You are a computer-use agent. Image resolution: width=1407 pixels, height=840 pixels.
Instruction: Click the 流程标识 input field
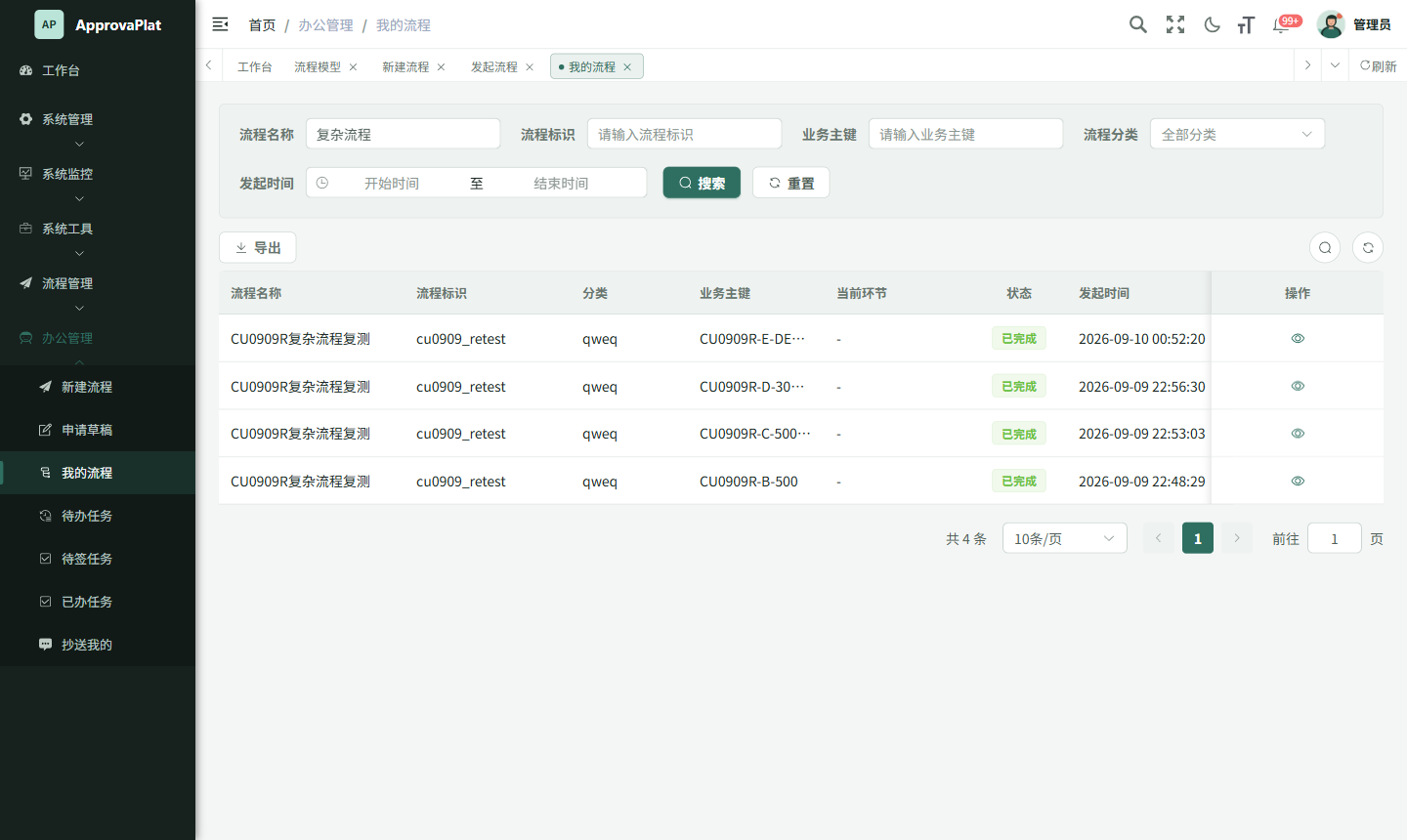(x=684, y=134)
